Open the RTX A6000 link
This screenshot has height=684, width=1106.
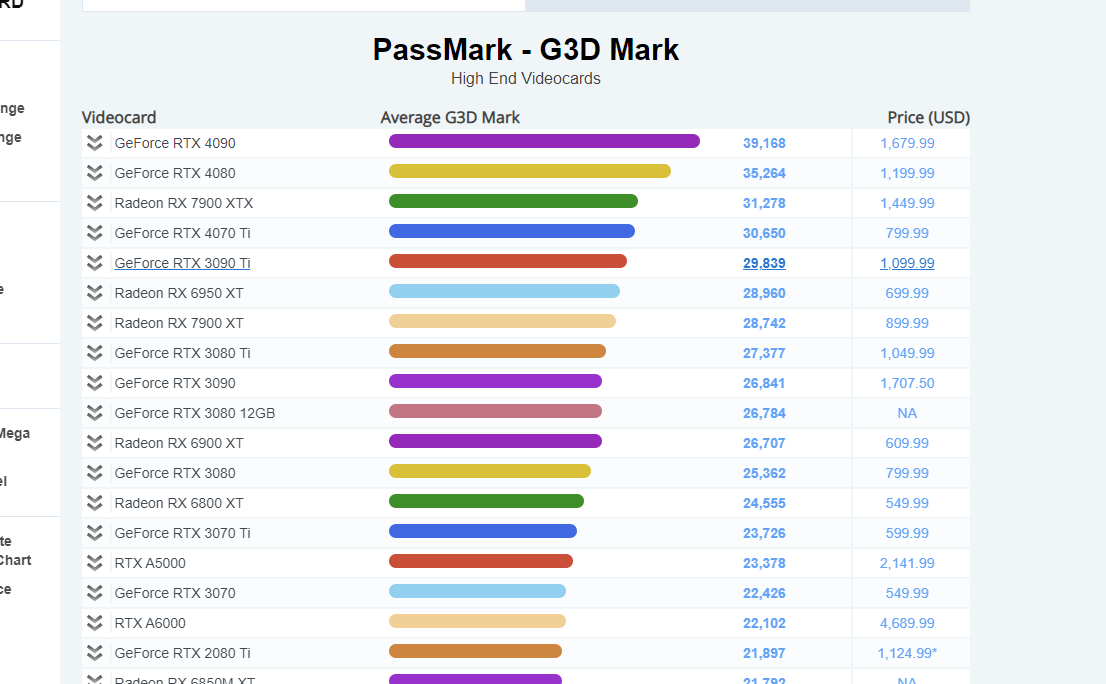[150, 623]
